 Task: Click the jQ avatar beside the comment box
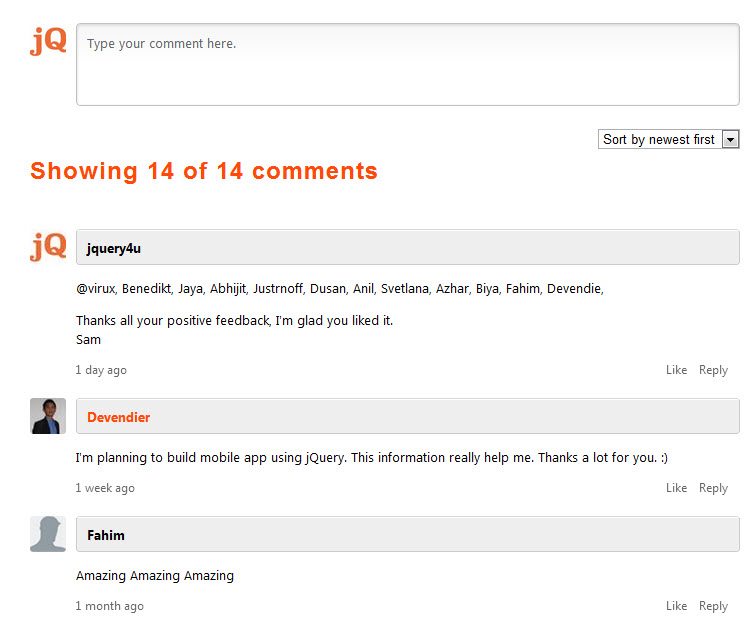coord(48,41)
